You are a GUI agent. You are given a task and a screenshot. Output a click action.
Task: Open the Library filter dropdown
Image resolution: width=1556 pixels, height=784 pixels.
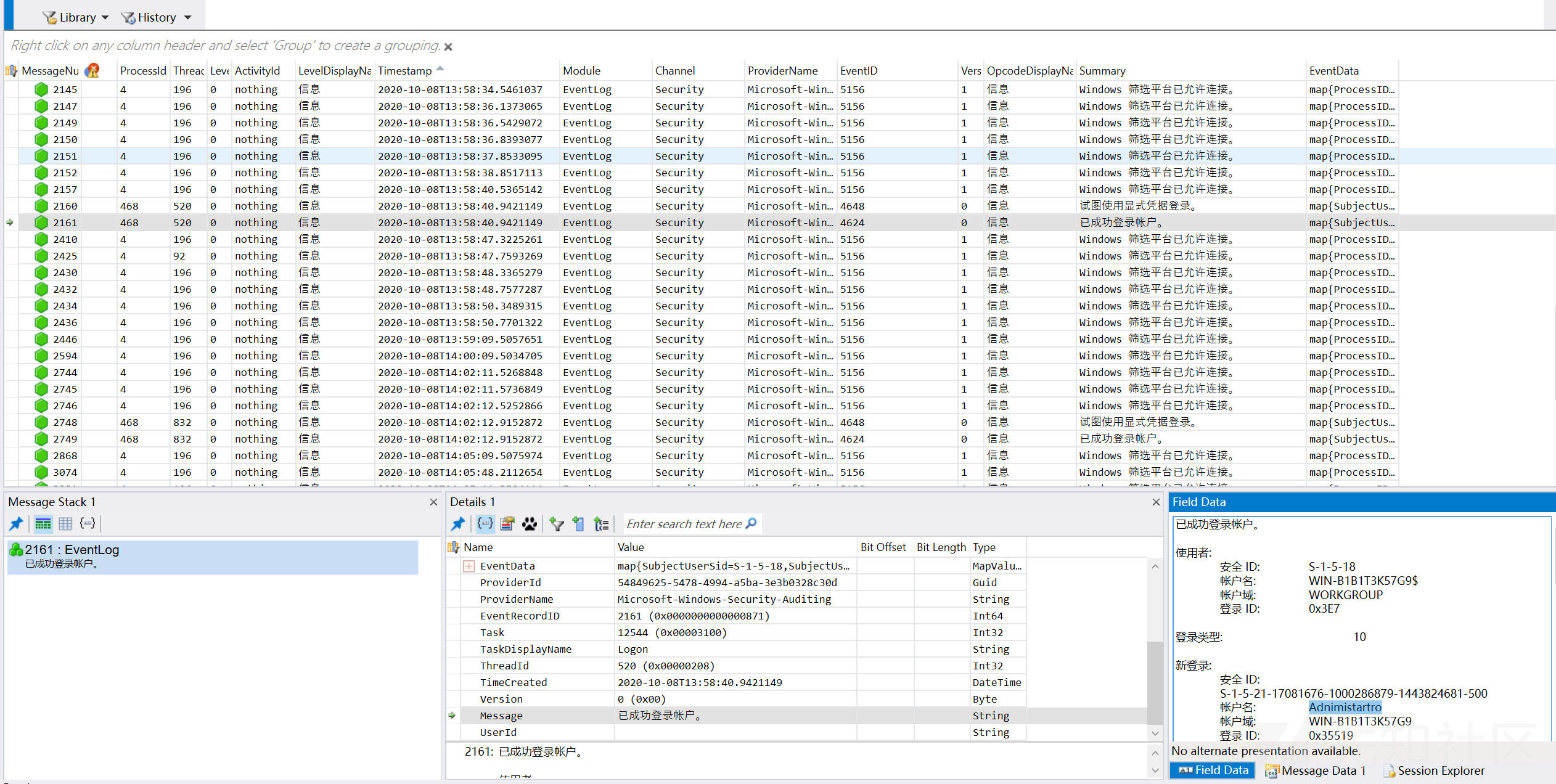tap(76, 17)
